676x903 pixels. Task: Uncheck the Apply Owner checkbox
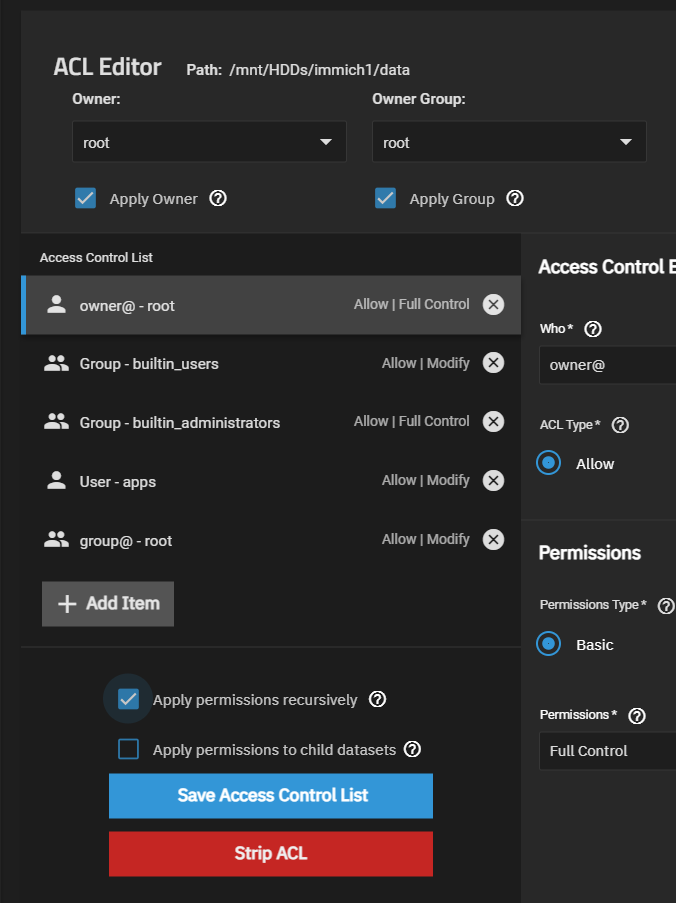click(85, 198)
